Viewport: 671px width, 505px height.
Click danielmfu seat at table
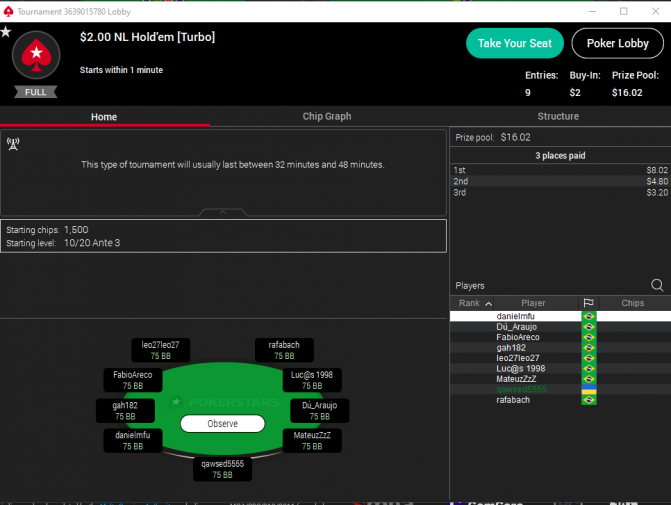[x=133, y=440]
